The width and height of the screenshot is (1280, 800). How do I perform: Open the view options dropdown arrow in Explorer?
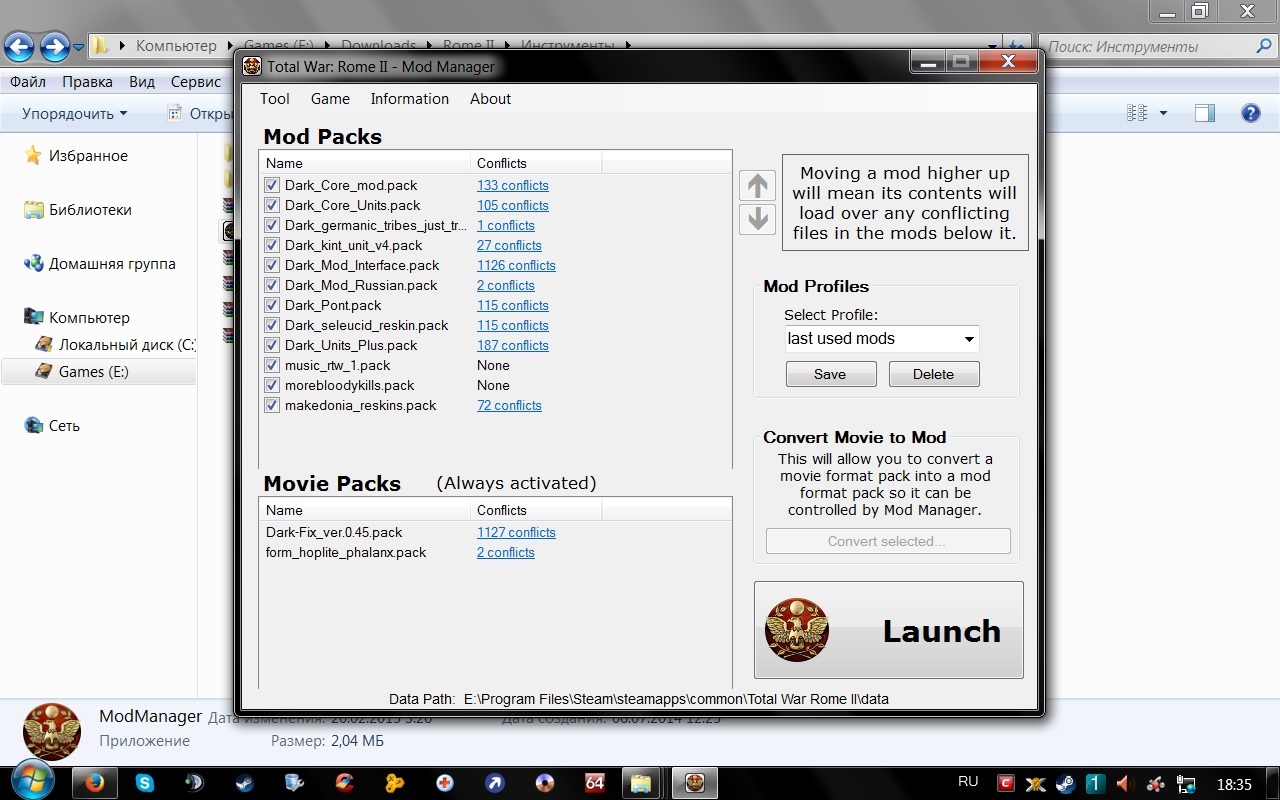1163,114
